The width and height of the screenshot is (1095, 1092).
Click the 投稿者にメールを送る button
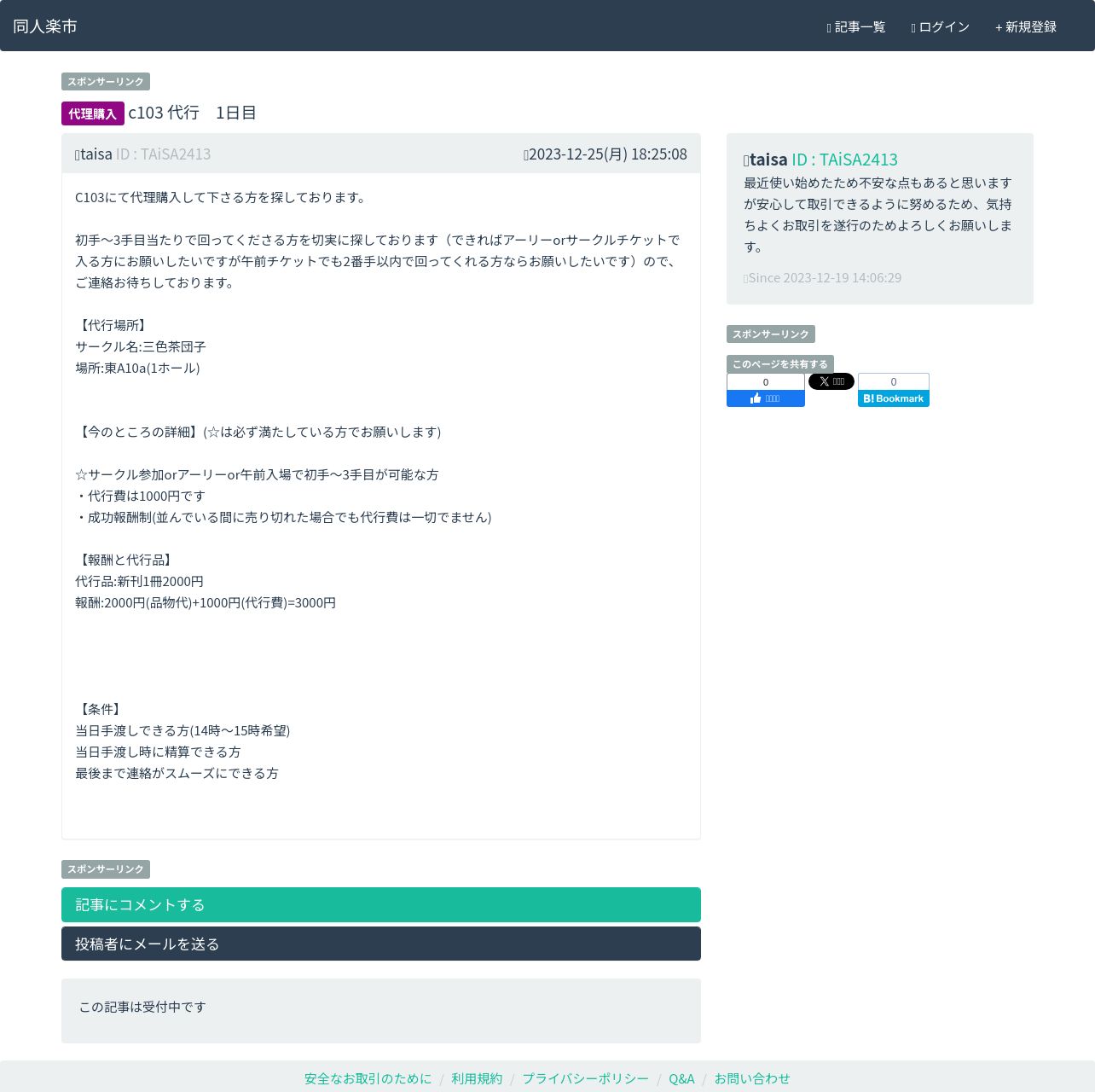[x=381, y=944]
